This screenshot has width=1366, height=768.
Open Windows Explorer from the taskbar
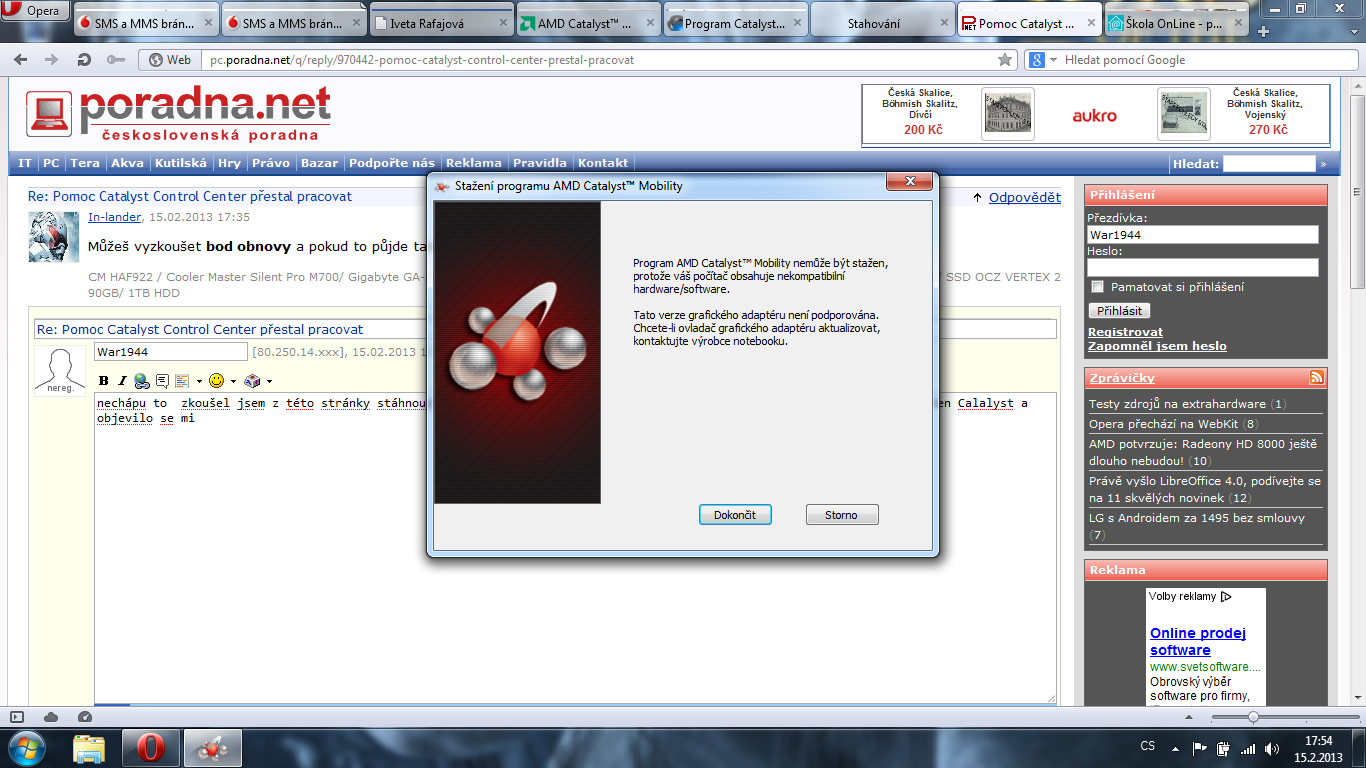(x=89, y=748)
